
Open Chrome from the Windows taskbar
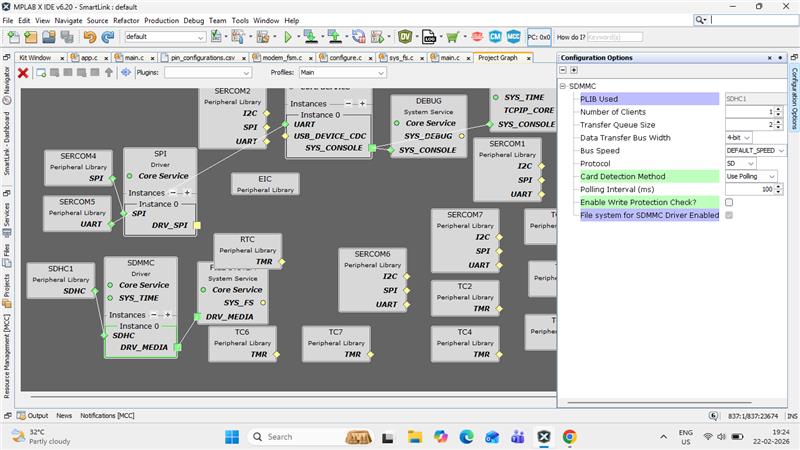point(570,437)
